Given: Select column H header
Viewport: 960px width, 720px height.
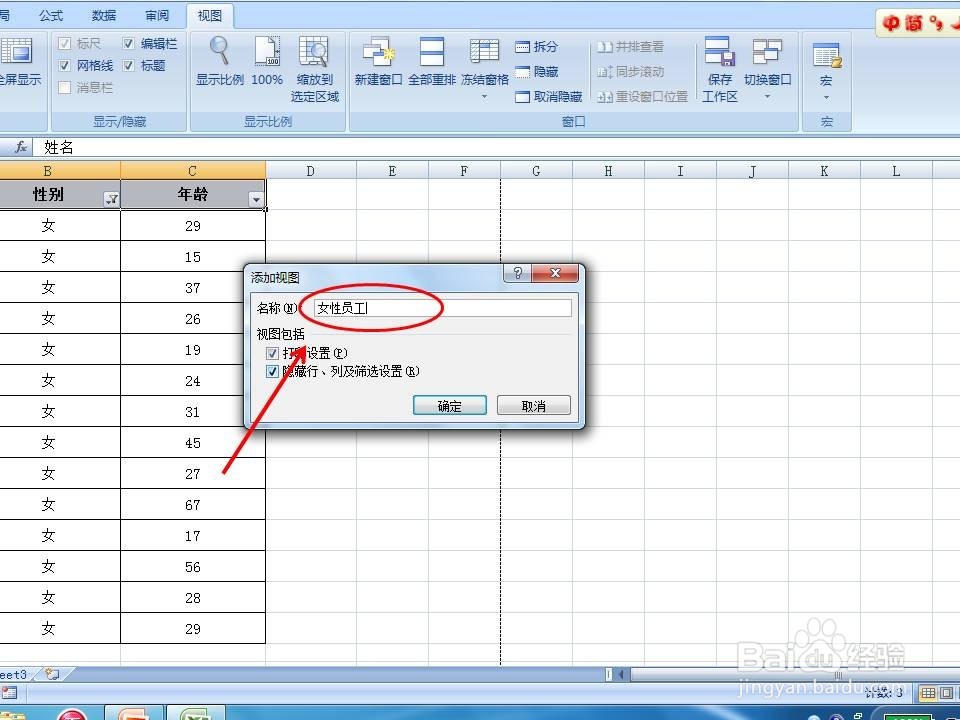Looking at the screenshot, I should 608,171.
